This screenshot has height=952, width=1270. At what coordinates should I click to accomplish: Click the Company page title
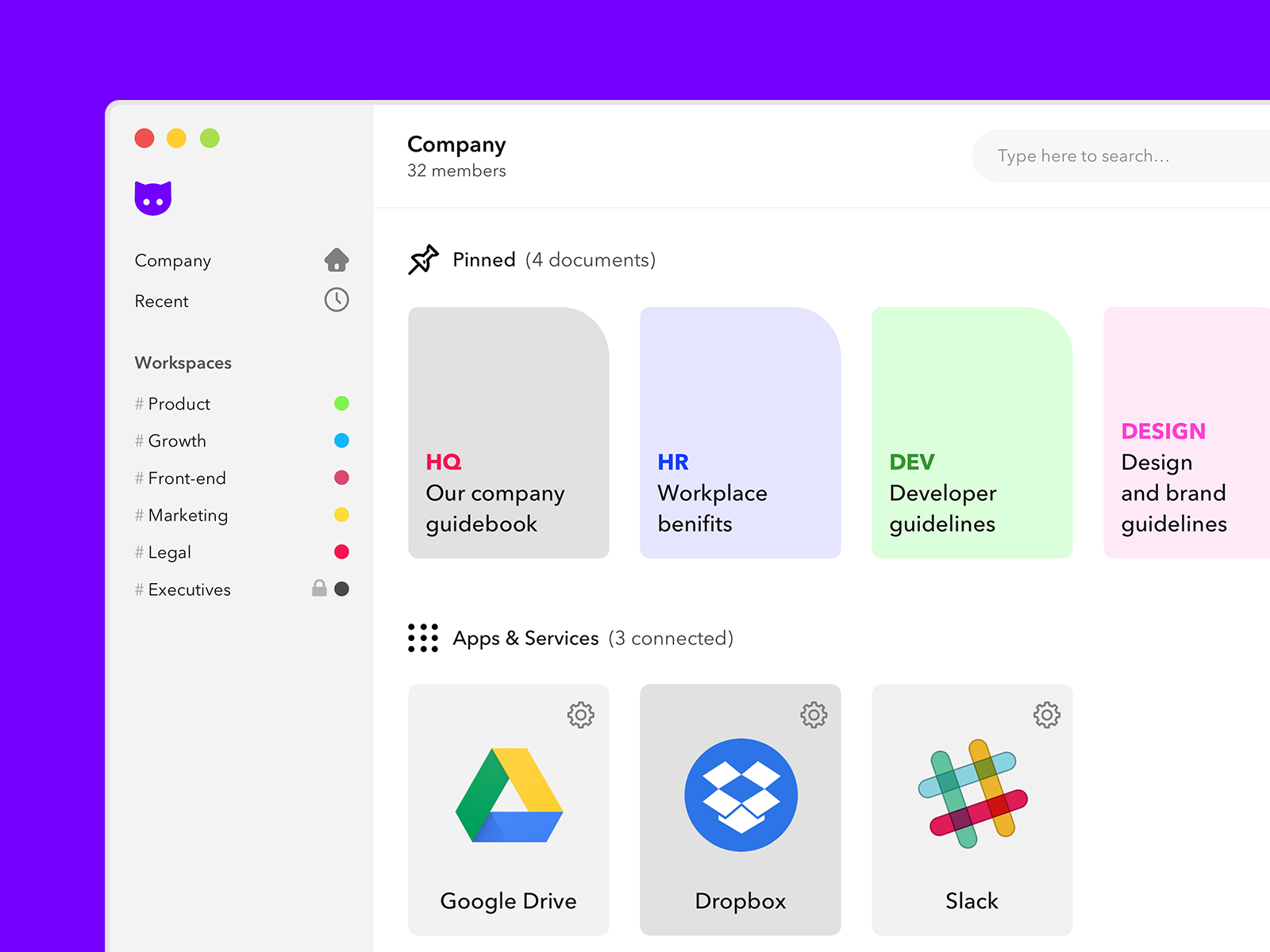pos(456,144)
